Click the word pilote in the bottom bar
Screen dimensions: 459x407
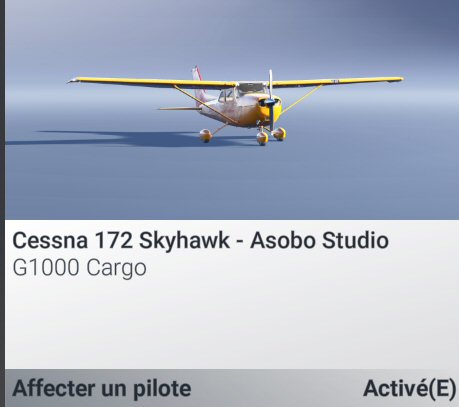pyautogui.click(x=162, y=389)
